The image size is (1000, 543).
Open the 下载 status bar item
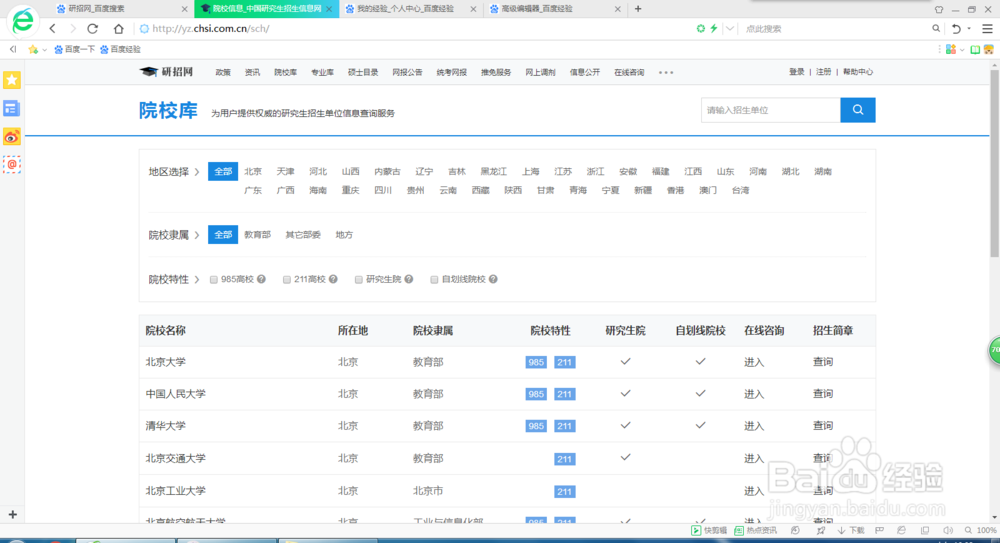[x=851, y=530]
